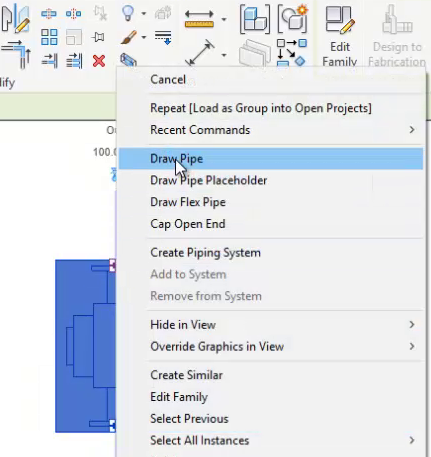This screenshot has width=431, height=457.
Task: Select the Array tool grid icon
Action: 49,37
